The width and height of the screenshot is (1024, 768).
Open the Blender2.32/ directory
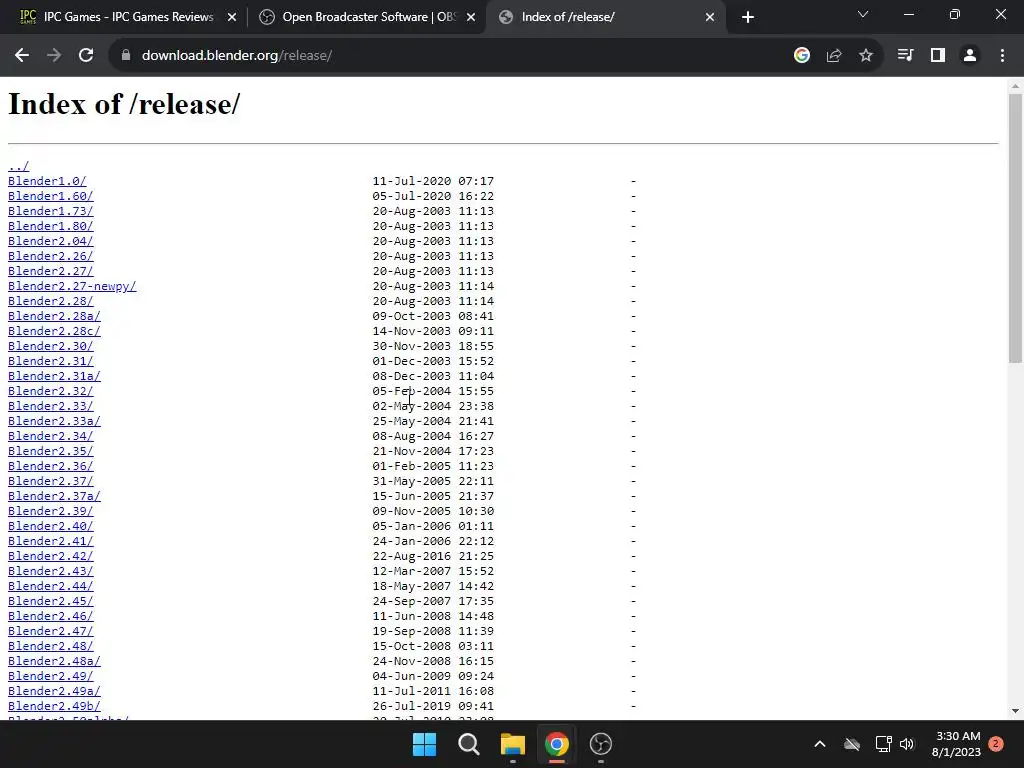click(x=50, y=391)
